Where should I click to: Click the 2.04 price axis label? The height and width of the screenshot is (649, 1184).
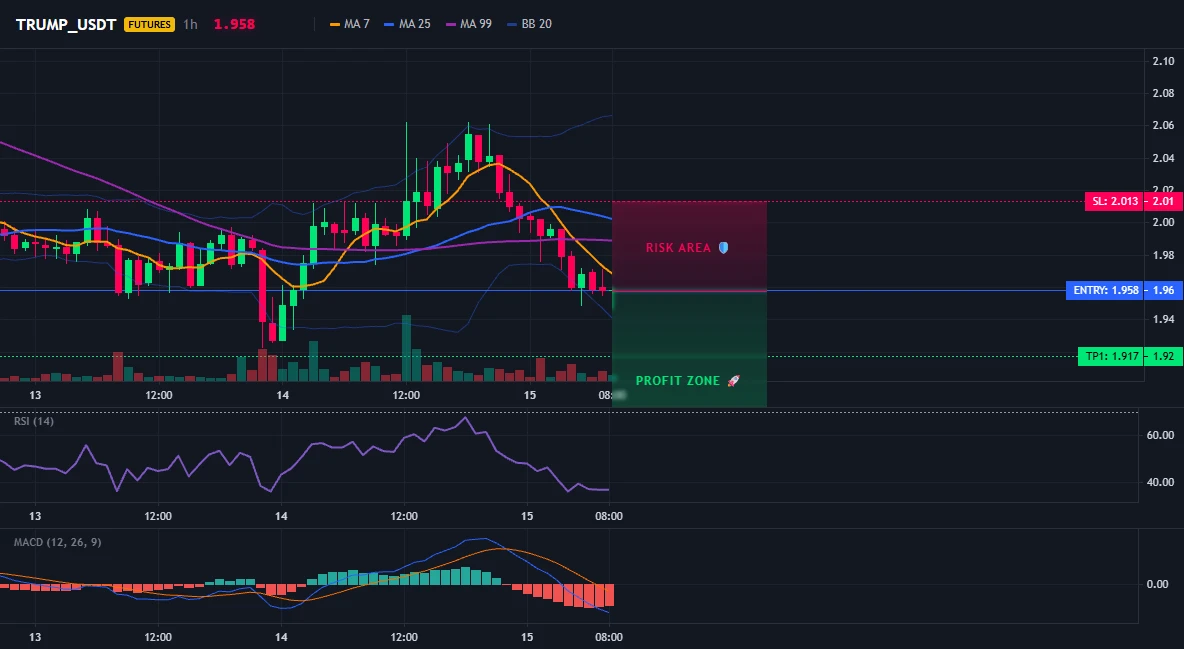(x=1163, y=158)
